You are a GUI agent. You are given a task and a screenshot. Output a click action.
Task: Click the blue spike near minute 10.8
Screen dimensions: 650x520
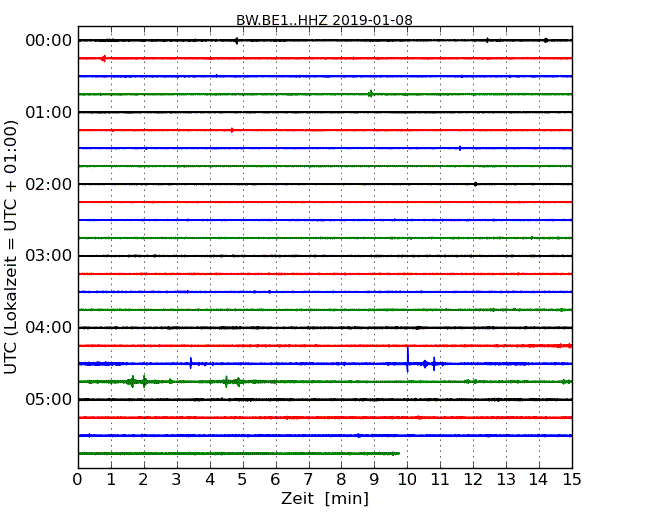[x=434, y=364]
